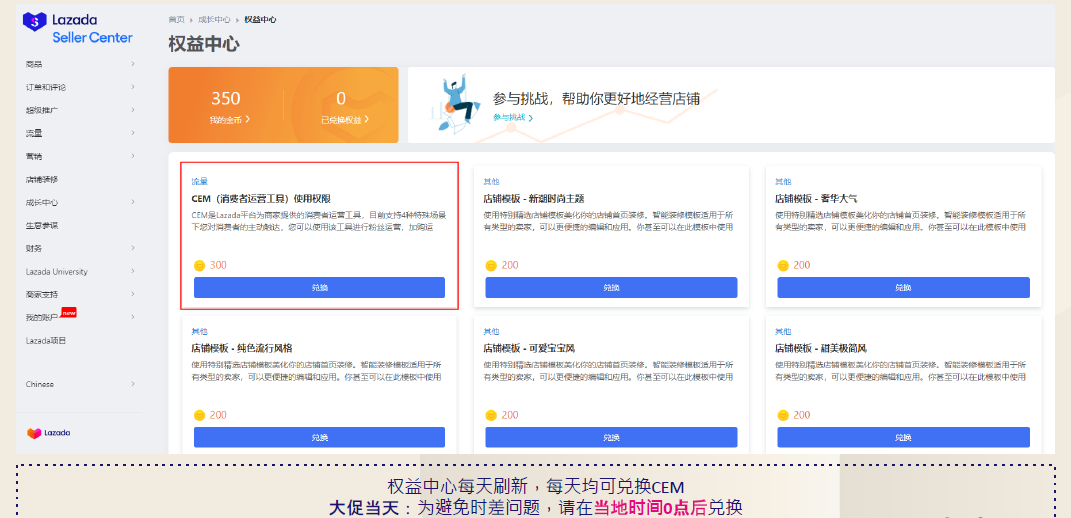Open 订单和评论 in the sidebar
This screenshot has width=1071, height=518.
(46, 87)
